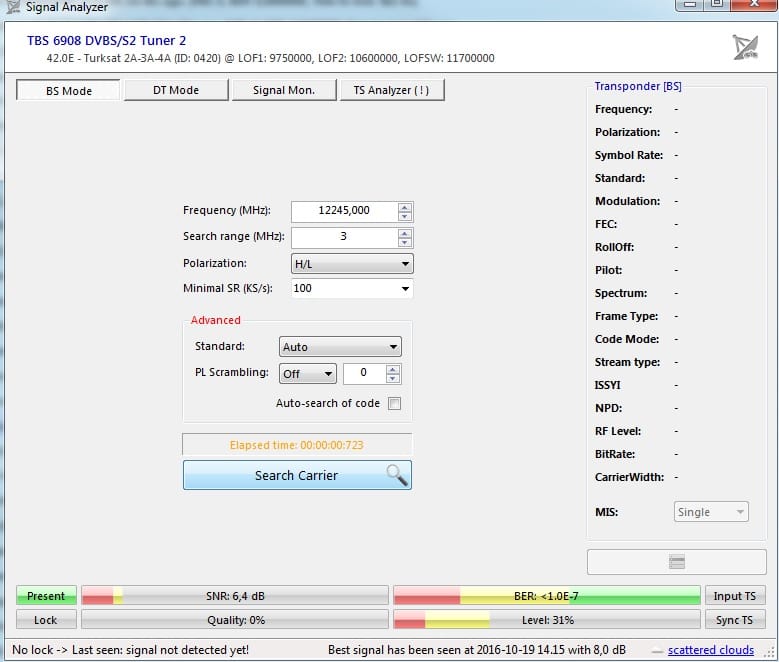Decrease PL Scrambling code with down arrow

pyautogui.click(x=393, y=378)
